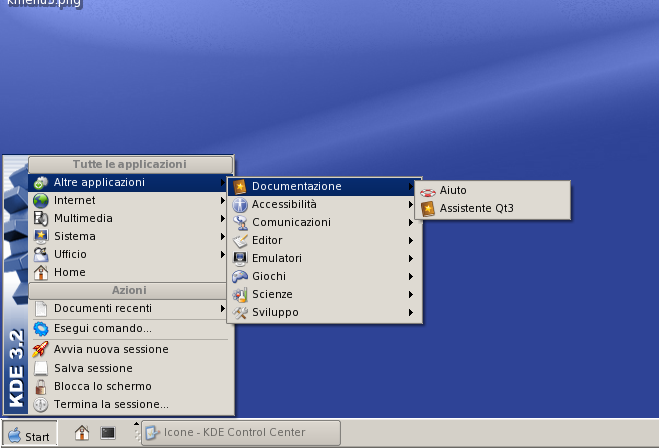Click the Giochi gamepad icon

(240, 277)
